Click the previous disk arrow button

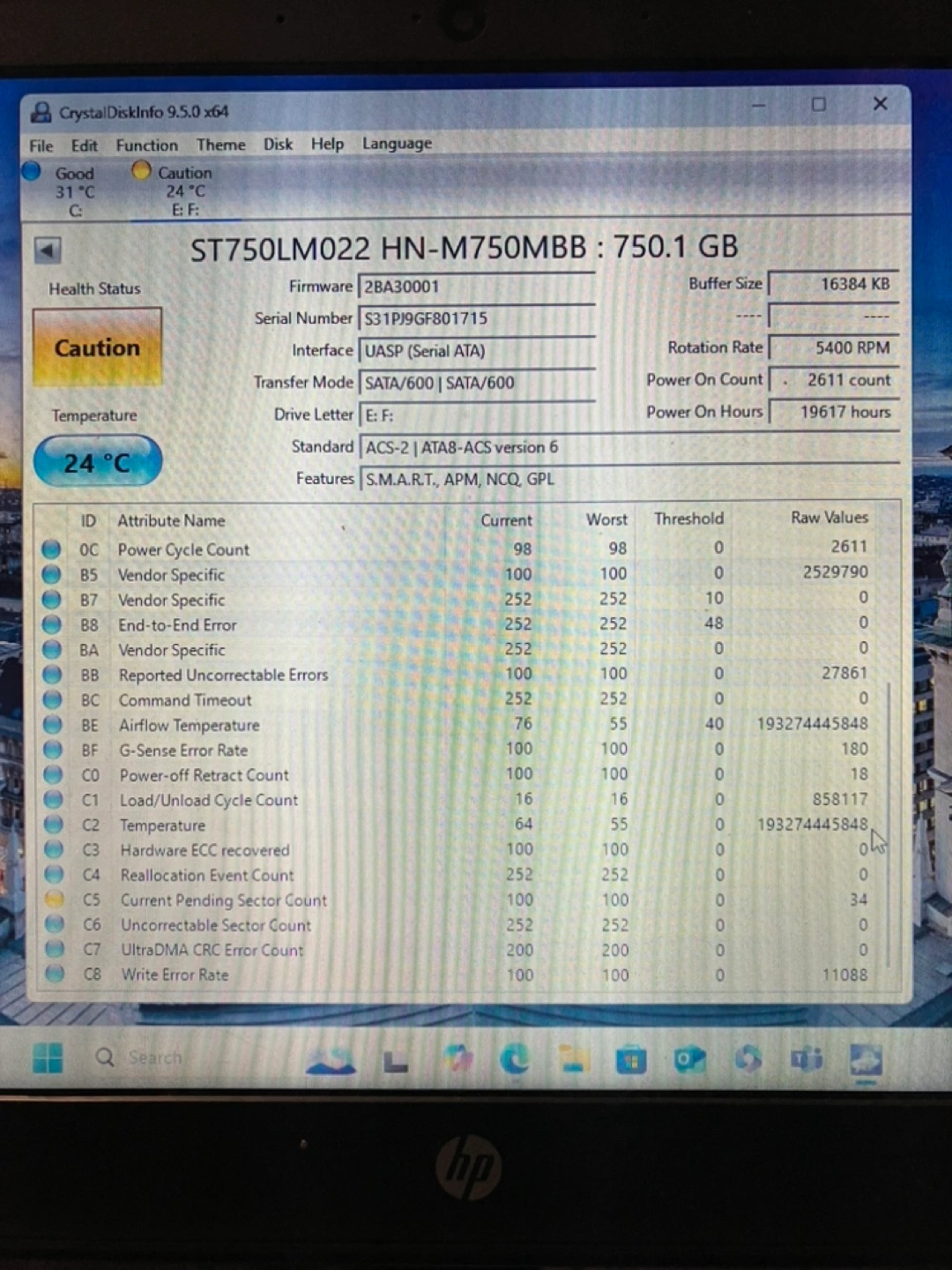(x=48, y=250)
